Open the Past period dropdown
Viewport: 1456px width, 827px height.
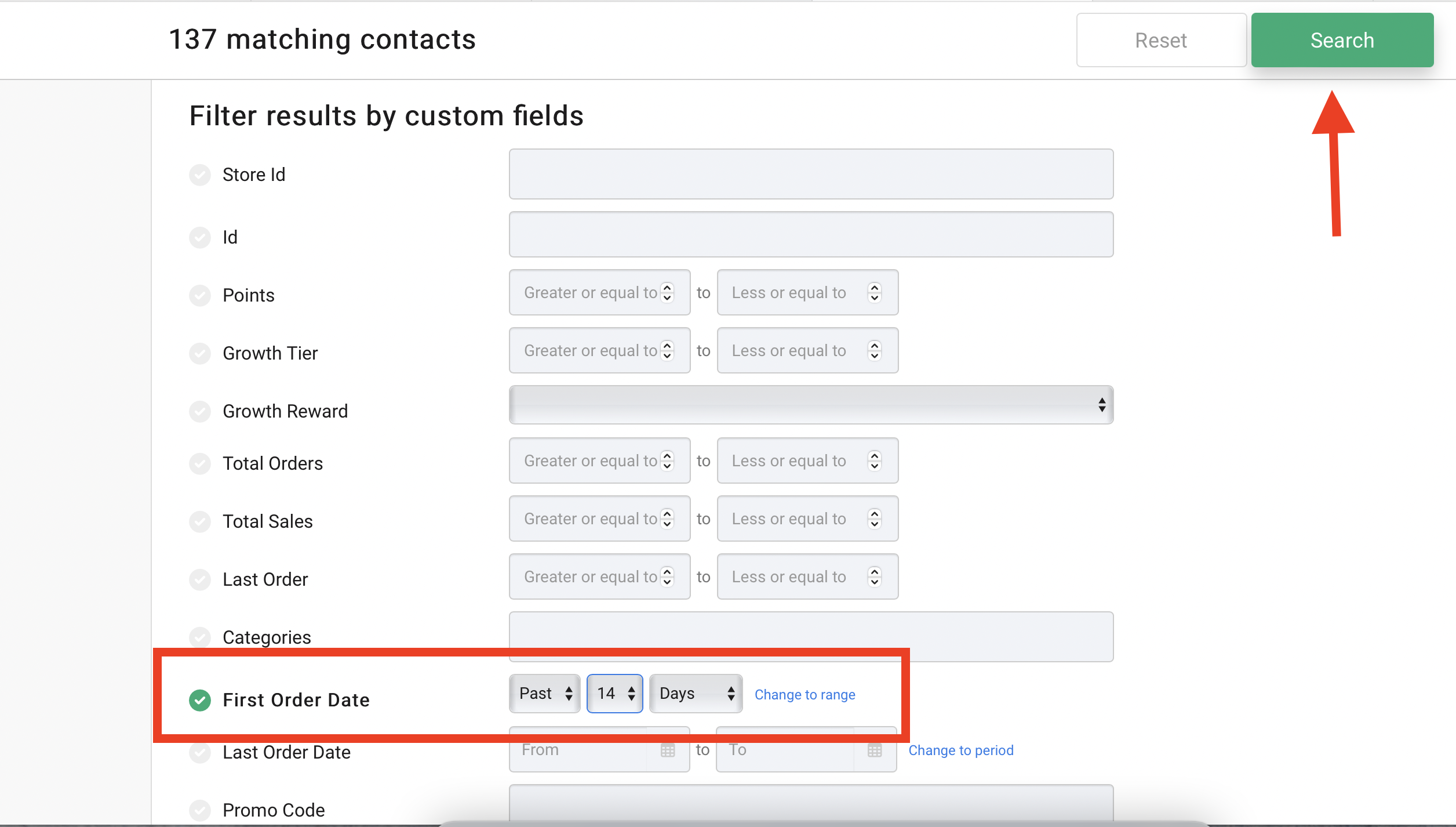pyautogui.click(x=544, y=693)
